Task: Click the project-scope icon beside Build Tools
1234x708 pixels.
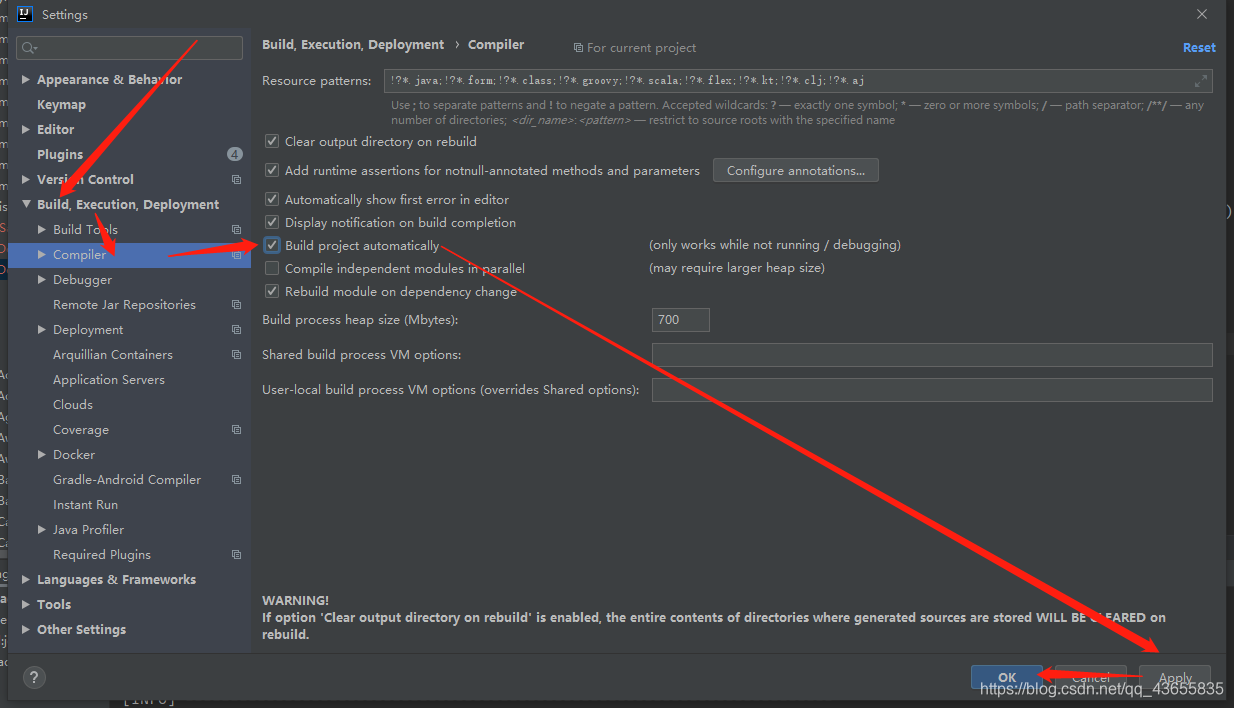Action: click(x=236, y=230)
